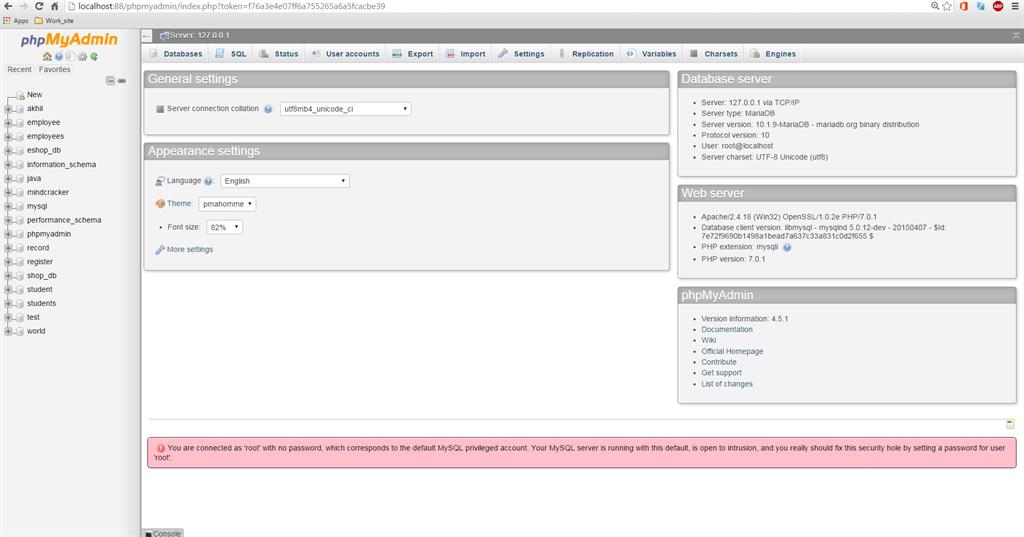Select the performance_schema database name
Image resolution: width=1024 pixels, height=537 pixels.
(x=64, y=220)
